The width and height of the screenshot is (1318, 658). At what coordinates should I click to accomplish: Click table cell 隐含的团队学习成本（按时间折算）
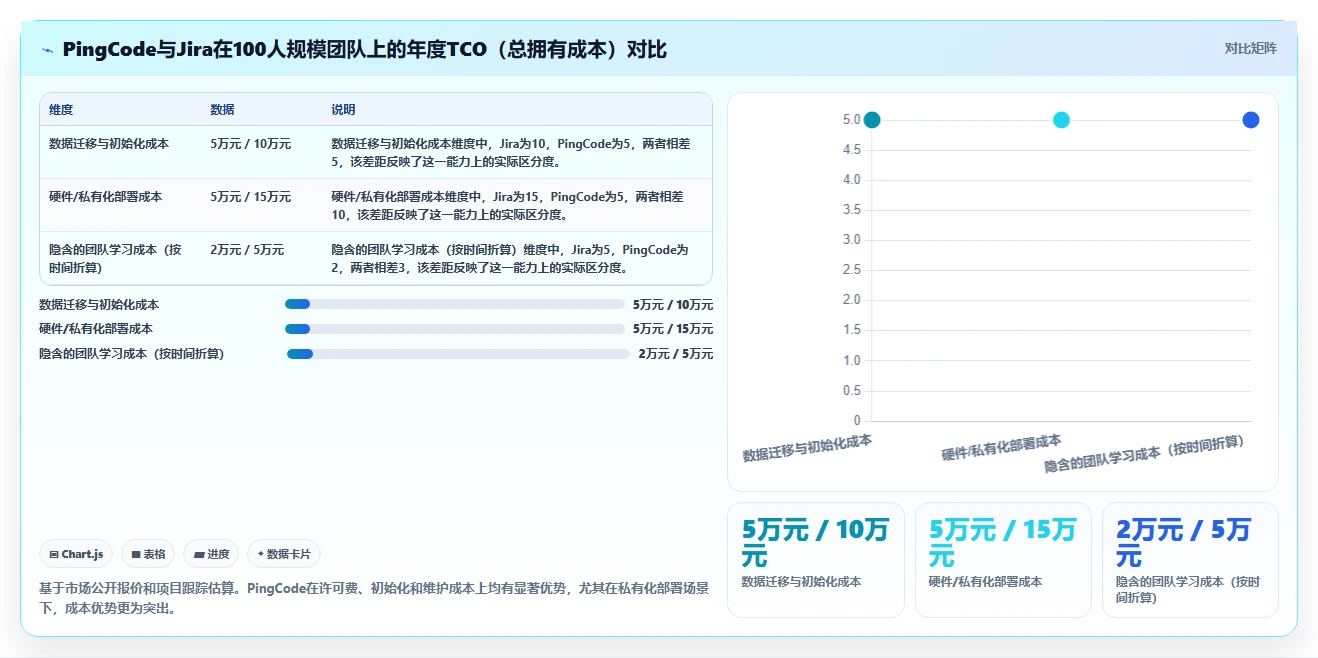[116, 258]
